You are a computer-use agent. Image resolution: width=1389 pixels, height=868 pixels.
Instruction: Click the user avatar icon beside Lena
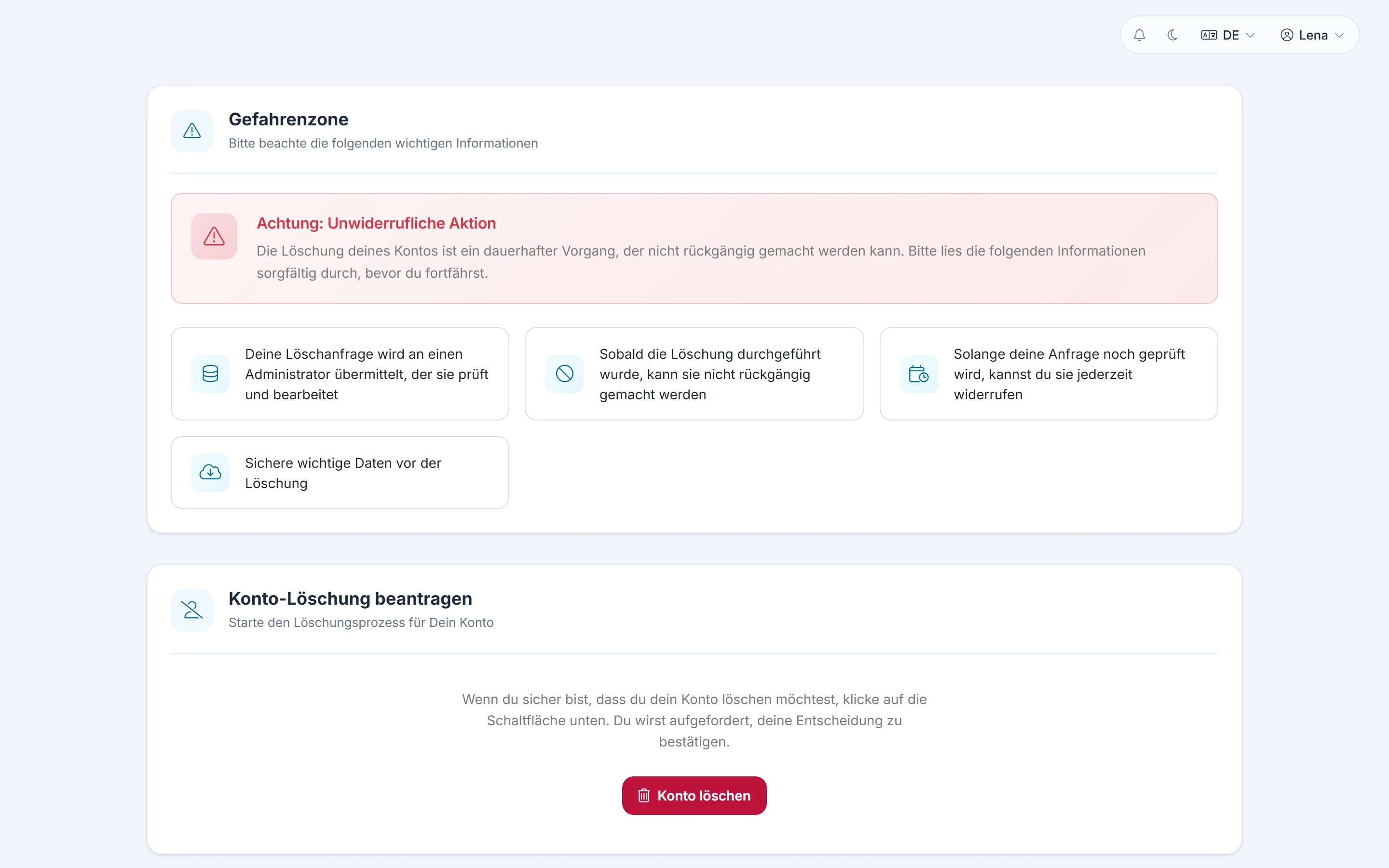(x=1287, y=35)
